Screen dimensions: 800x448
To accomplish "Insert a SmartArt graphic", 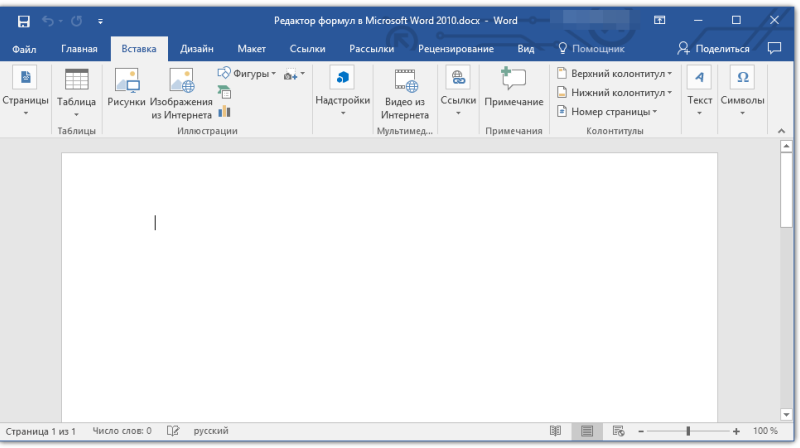I will click(224, 92).
